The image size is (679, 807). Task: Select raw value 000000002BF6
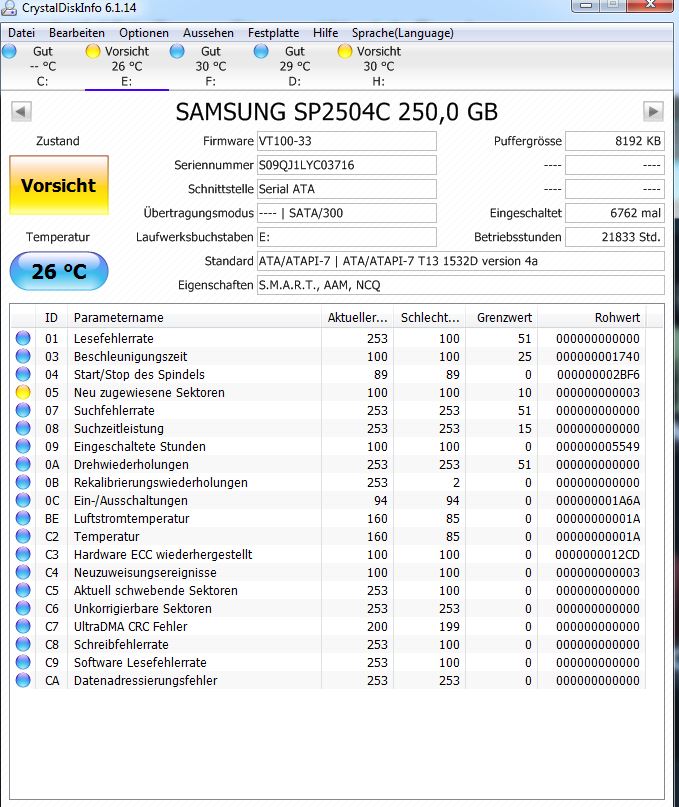click(x=598, y=375)
